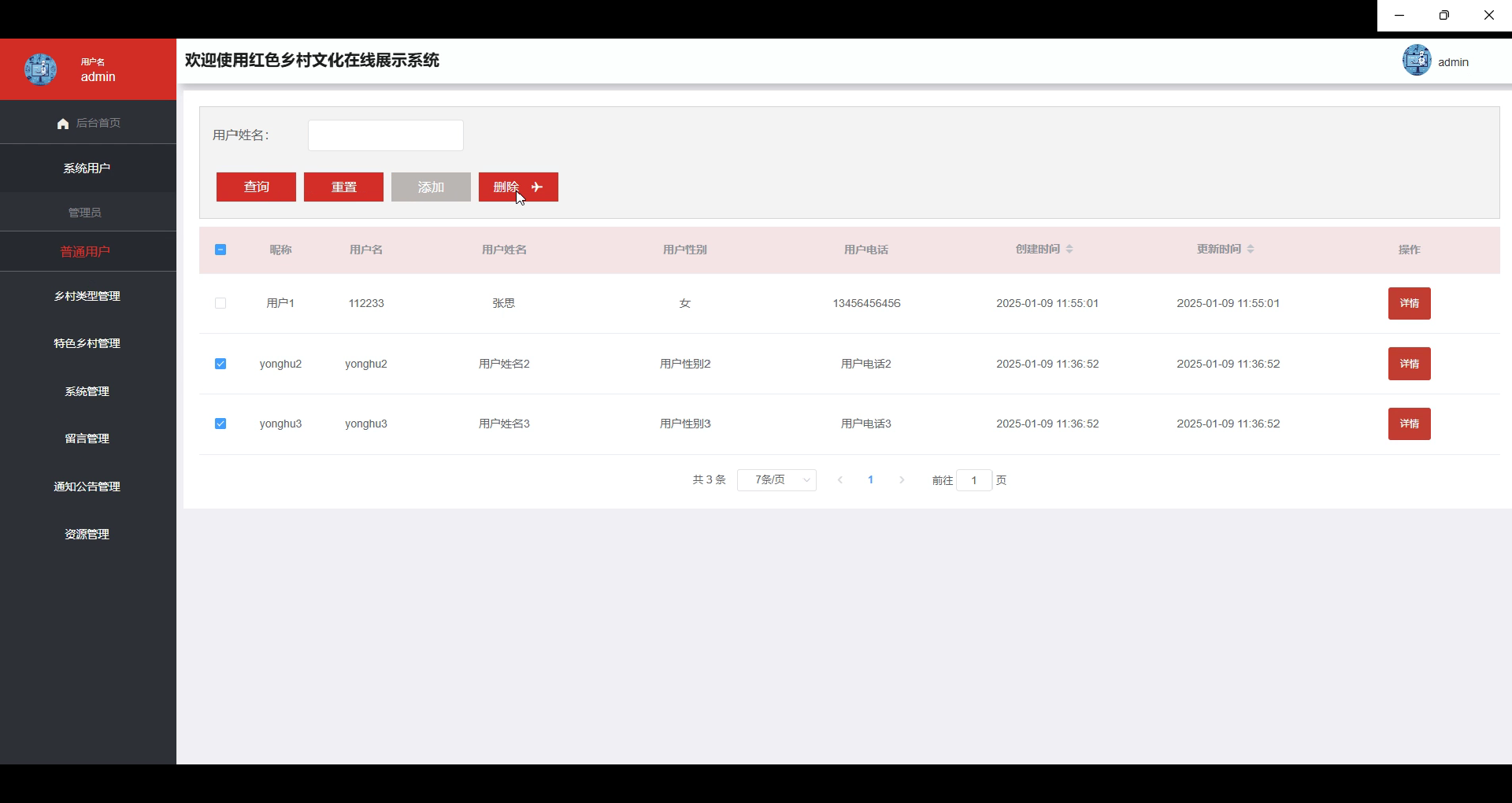Click name cell 张思
Viewport: 1512px width, 803px height.
504,303
